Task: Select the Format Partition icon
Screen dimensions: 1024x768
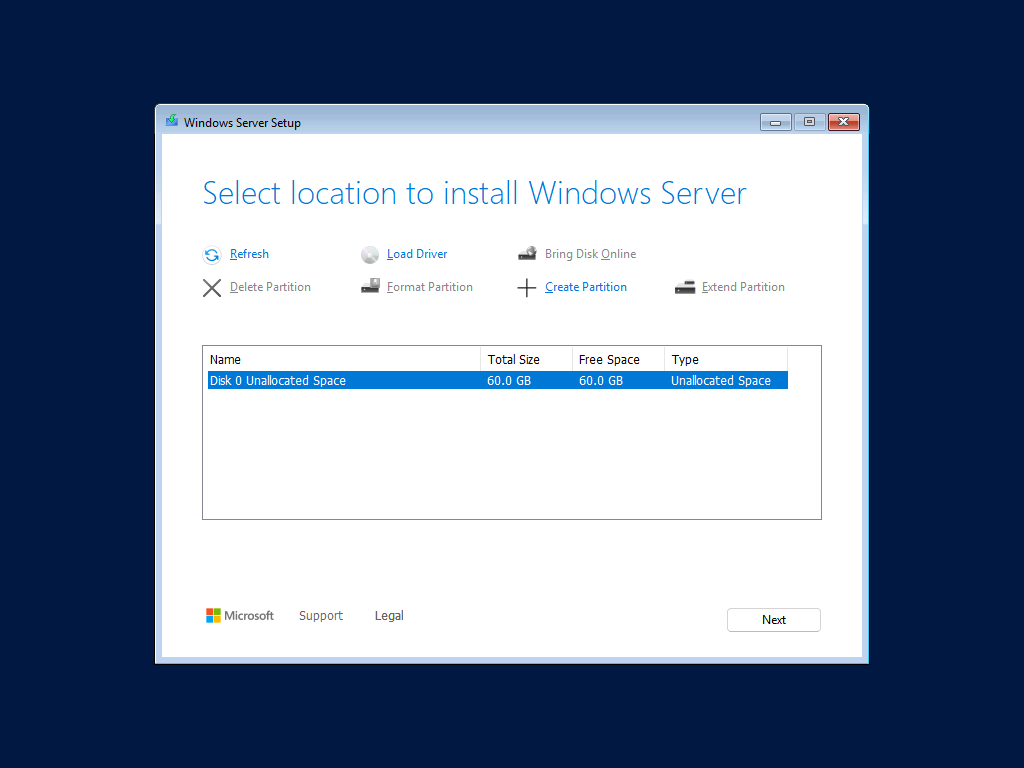Action: pyautogui.click(x=370, y=287)
